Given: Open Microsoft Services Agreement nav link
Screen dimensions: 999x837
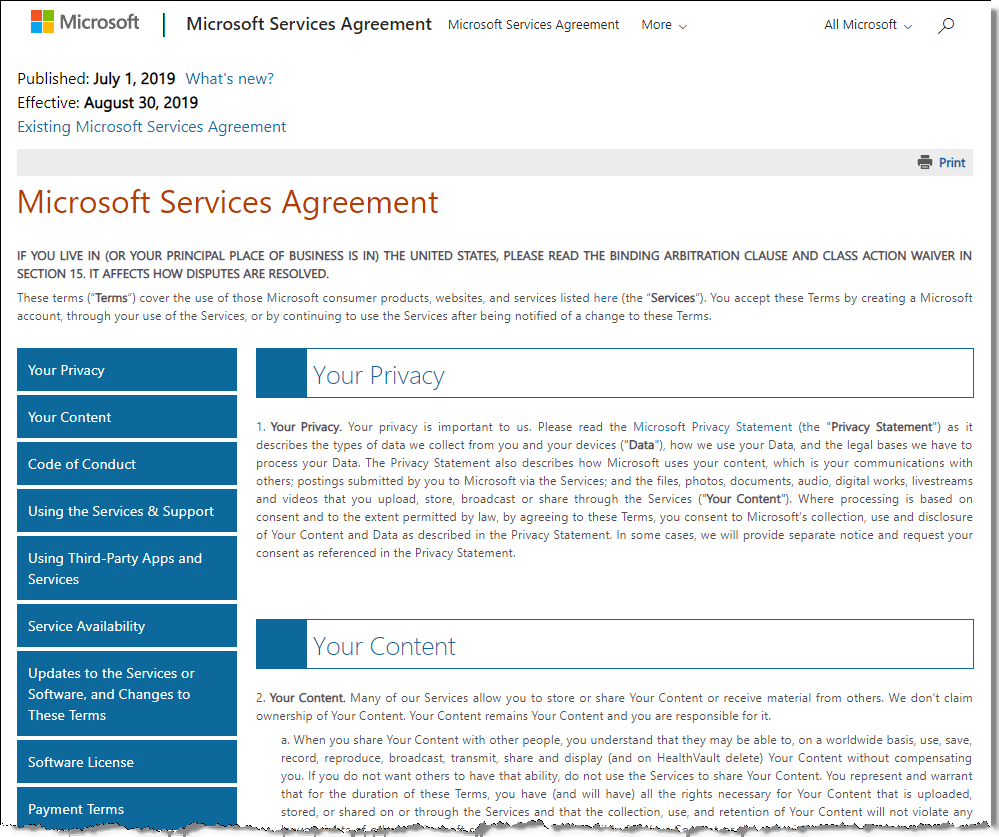Looking at the screenshot, I should (x=533, y=25).
